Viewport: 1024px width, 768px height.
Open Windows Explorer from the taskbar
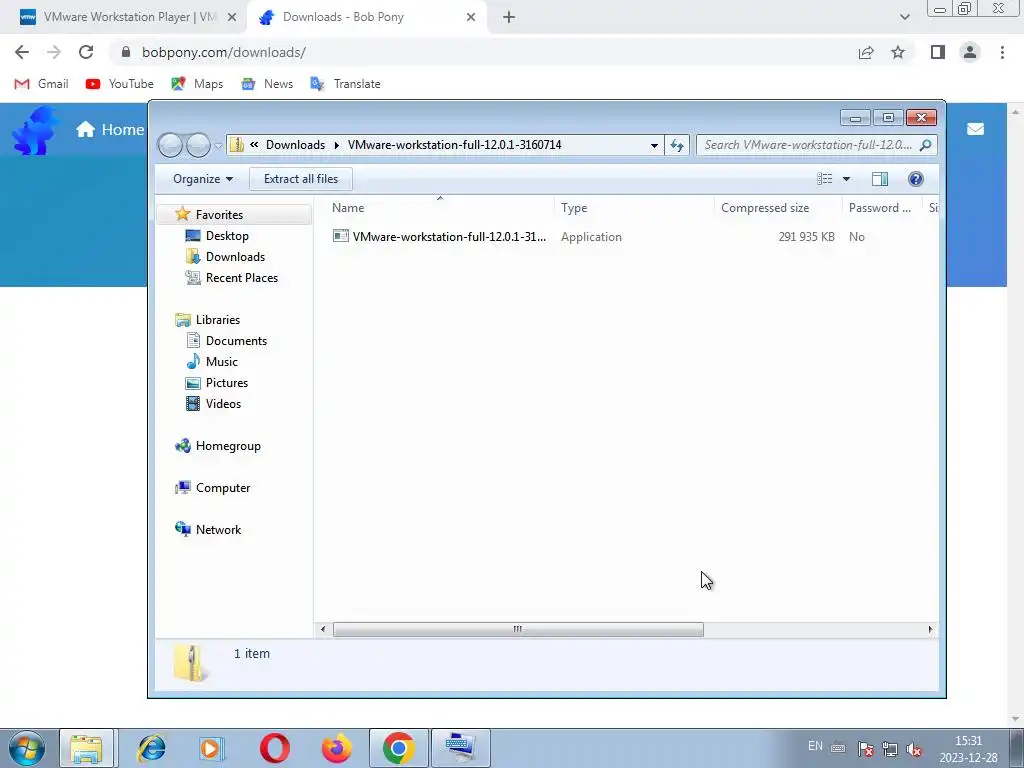pyautogui.click(x=86, y=748)
